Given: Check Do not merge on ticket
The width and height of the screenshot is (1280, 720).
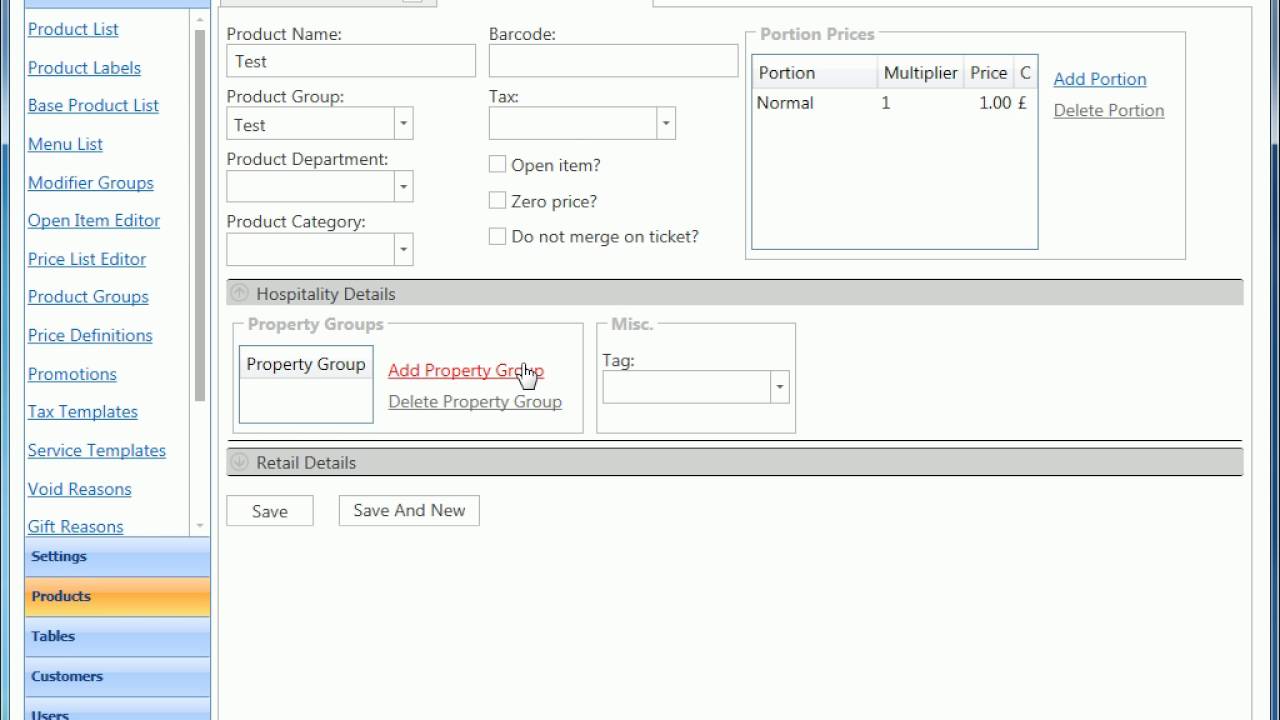Looking at the screenshot, I should (497, 236).
